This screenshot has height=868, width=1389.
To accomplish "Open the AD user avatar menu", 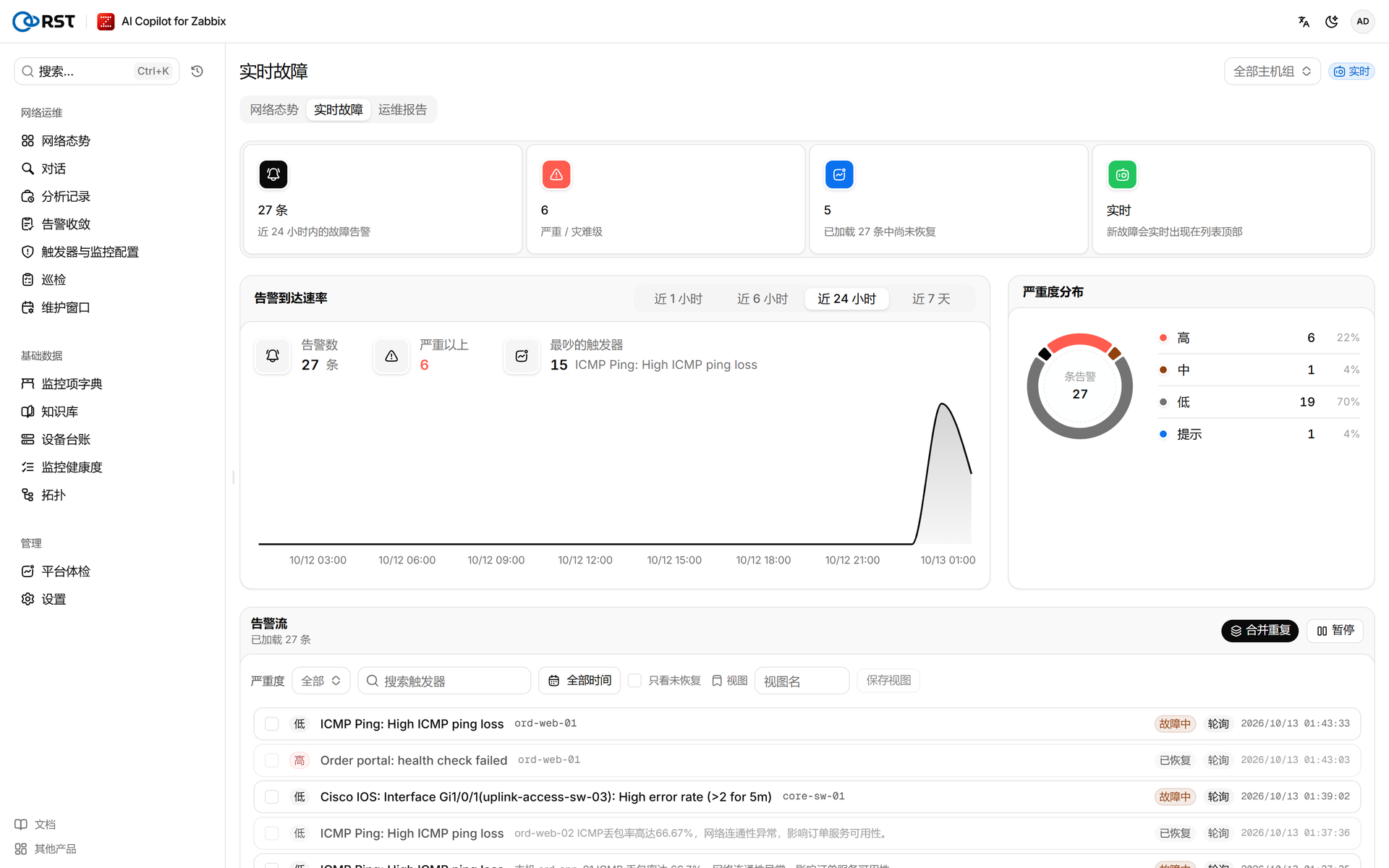I will click(1363, 22).
